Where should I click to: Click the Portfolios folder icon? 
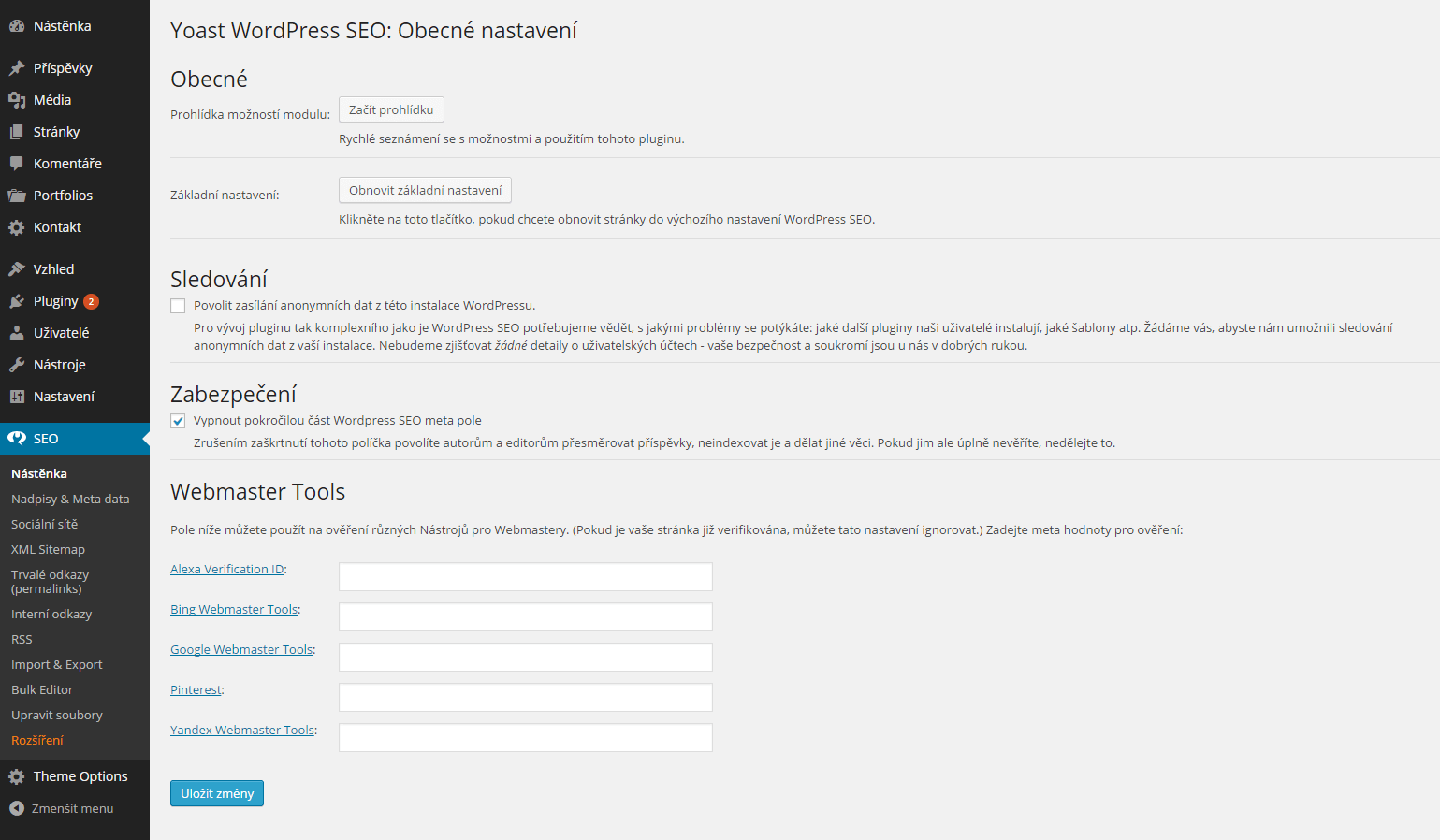(x=17, y=196)
